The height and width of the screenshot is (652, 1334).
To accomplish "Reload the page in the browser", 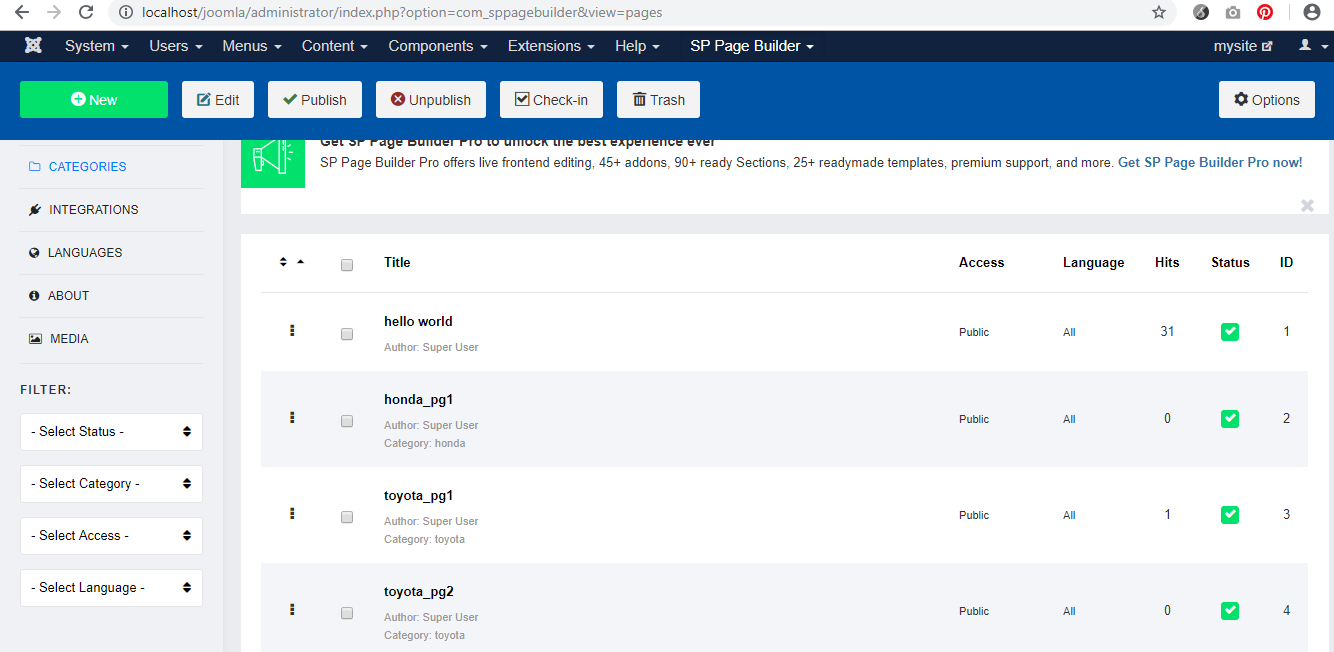I will pos(87,13).
